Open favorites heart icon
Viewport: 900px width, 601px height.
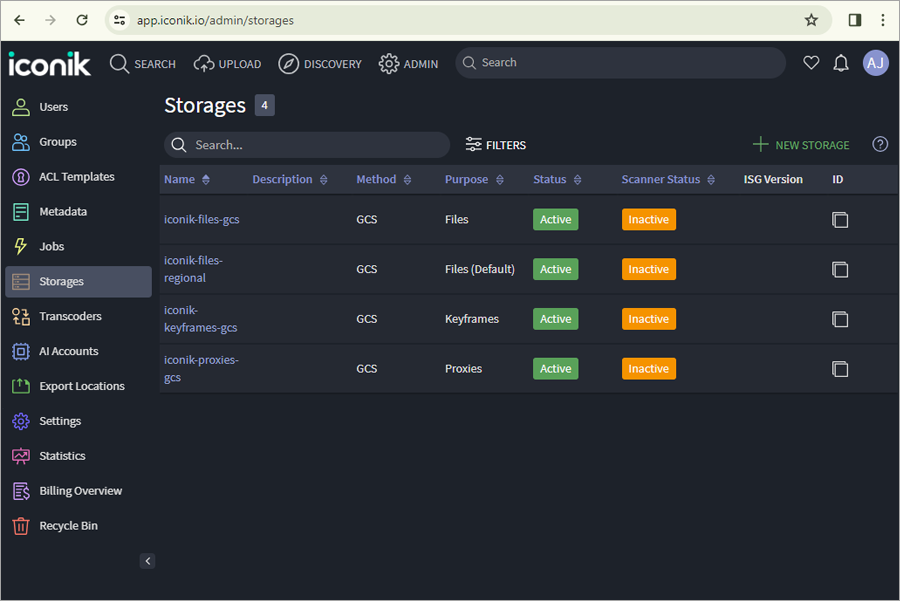tap(811, 63)
